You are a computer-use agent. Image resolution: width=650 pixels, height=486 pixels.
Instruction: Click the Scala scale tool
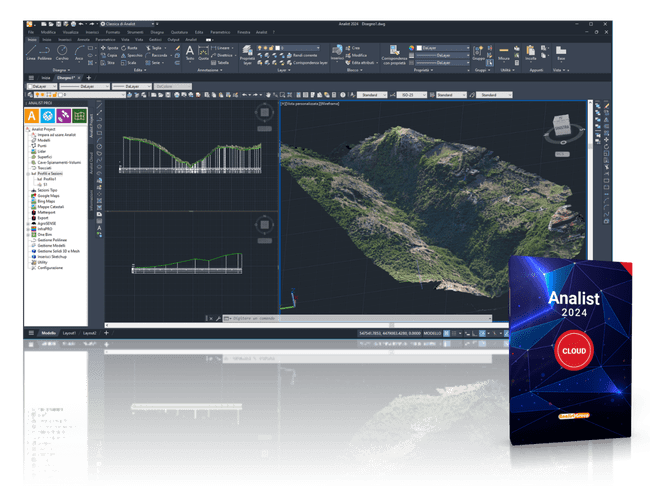[x=129, y=63]
